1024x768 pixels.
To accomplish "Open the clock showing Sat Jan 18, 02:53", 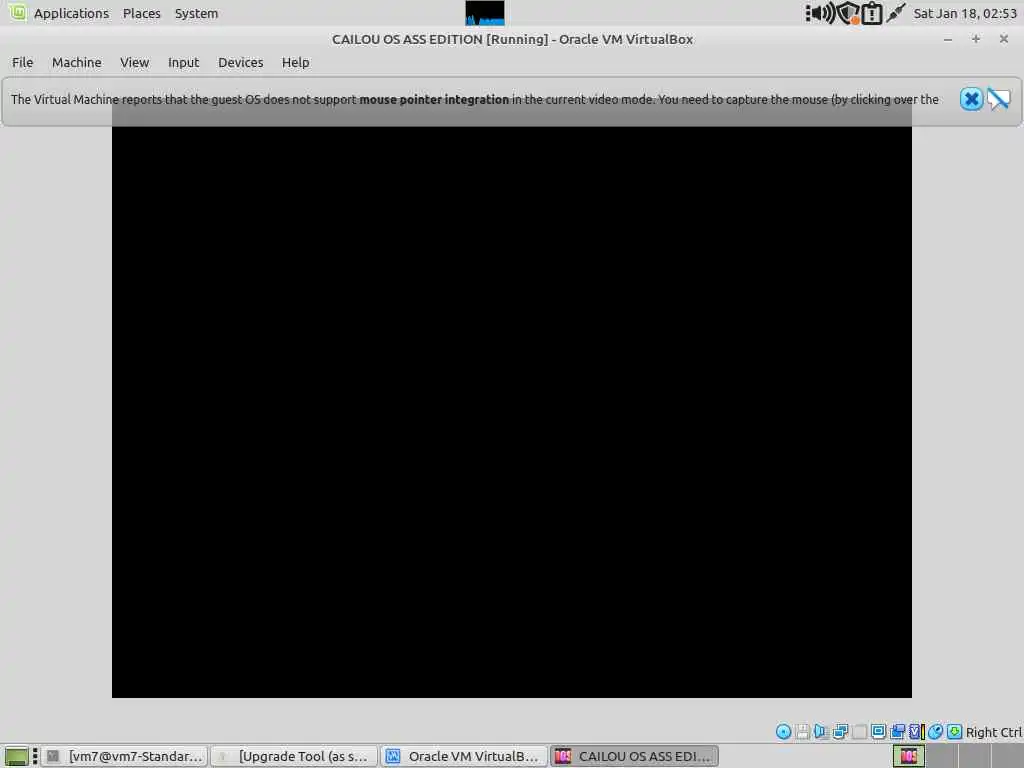I will (965, 13).
